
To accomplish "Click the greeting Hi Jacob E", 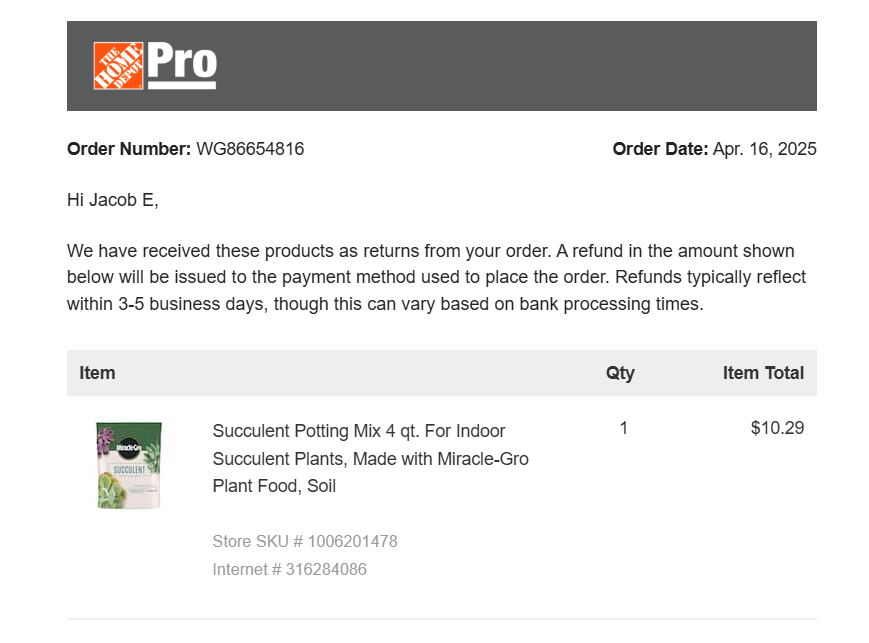I will point(113,200).
